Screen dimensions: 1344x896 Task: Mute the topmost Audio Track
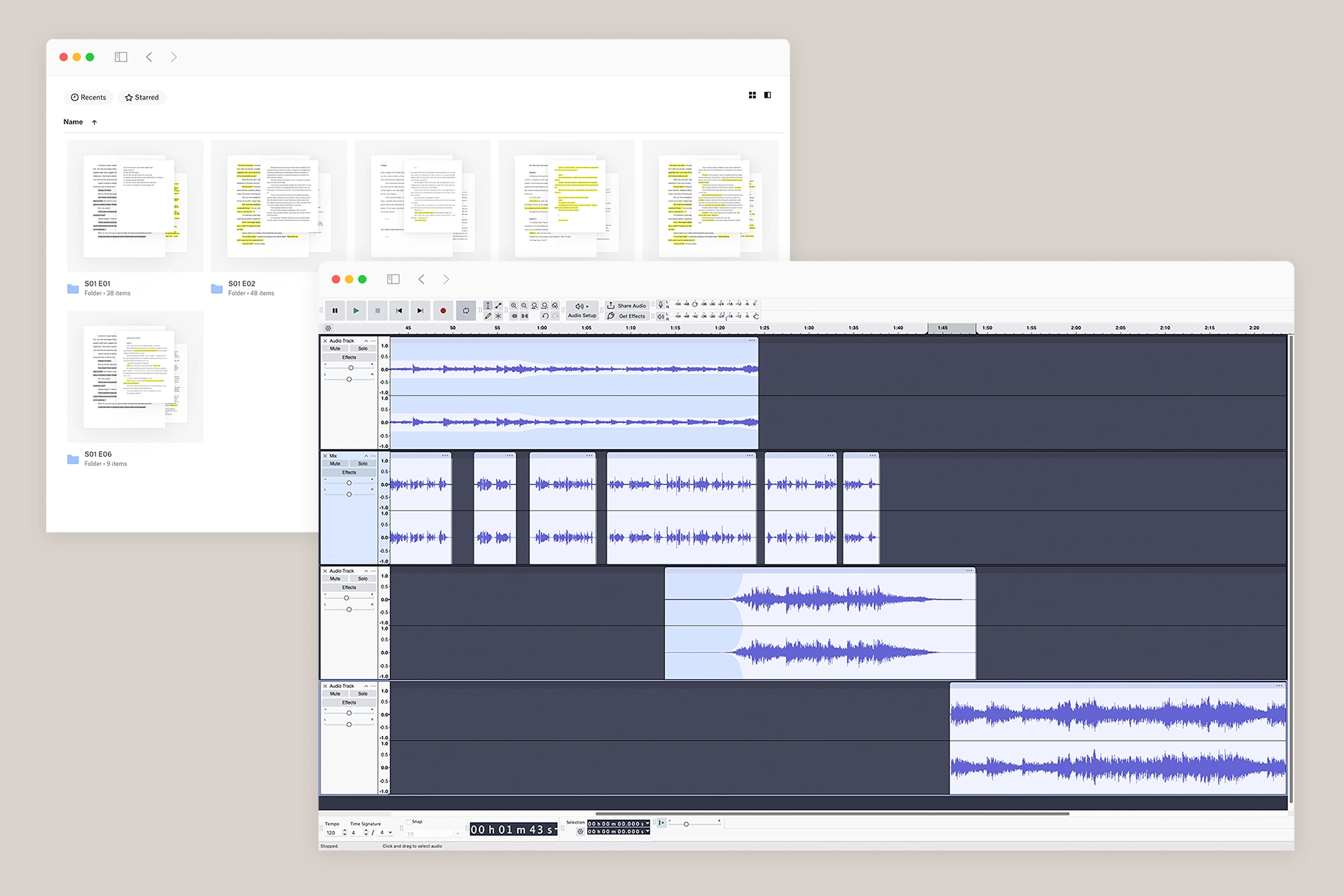click(335, 349)
